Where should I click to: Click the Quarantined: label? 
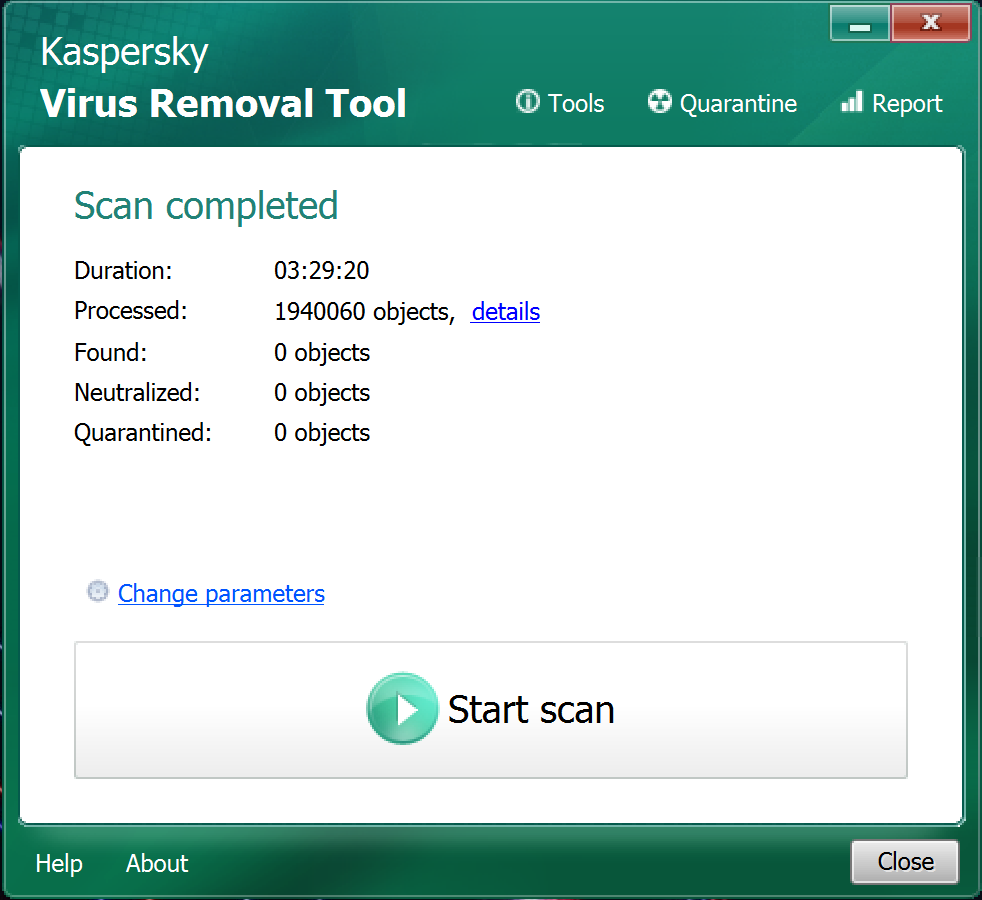(143, 433)
